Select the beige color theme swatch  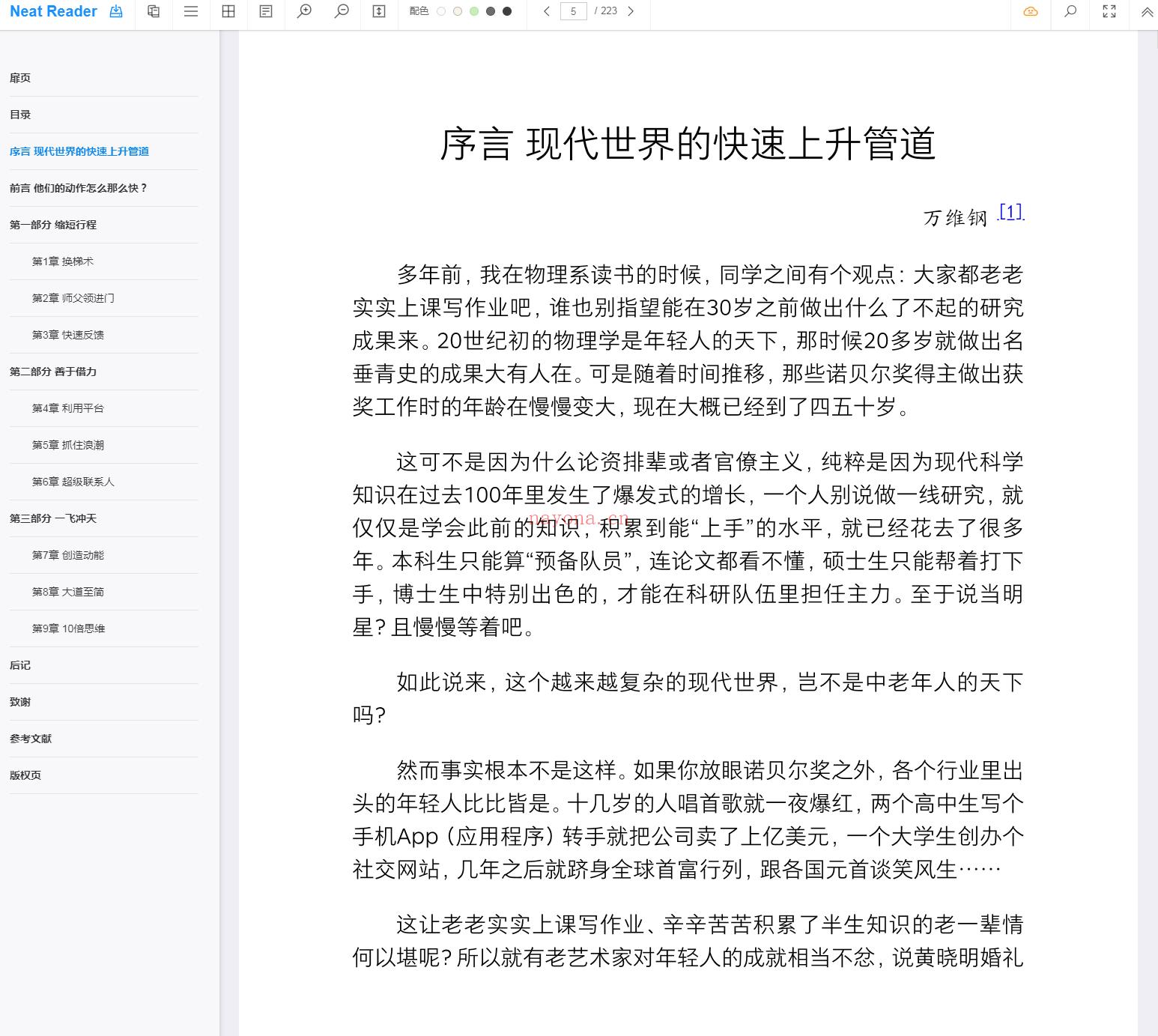coord(458,11)
